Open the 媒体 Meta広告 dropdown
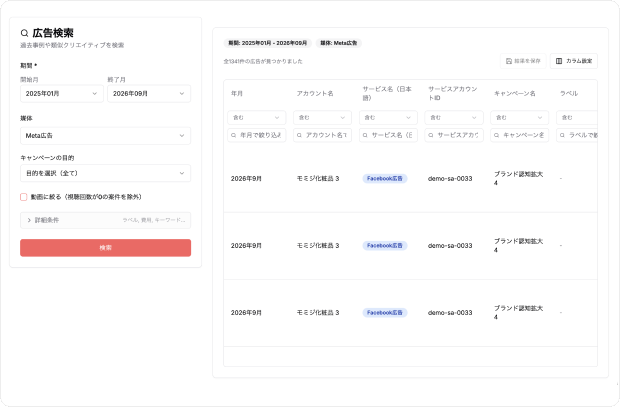This screenshot has width=620, height=407. [106, 136]
